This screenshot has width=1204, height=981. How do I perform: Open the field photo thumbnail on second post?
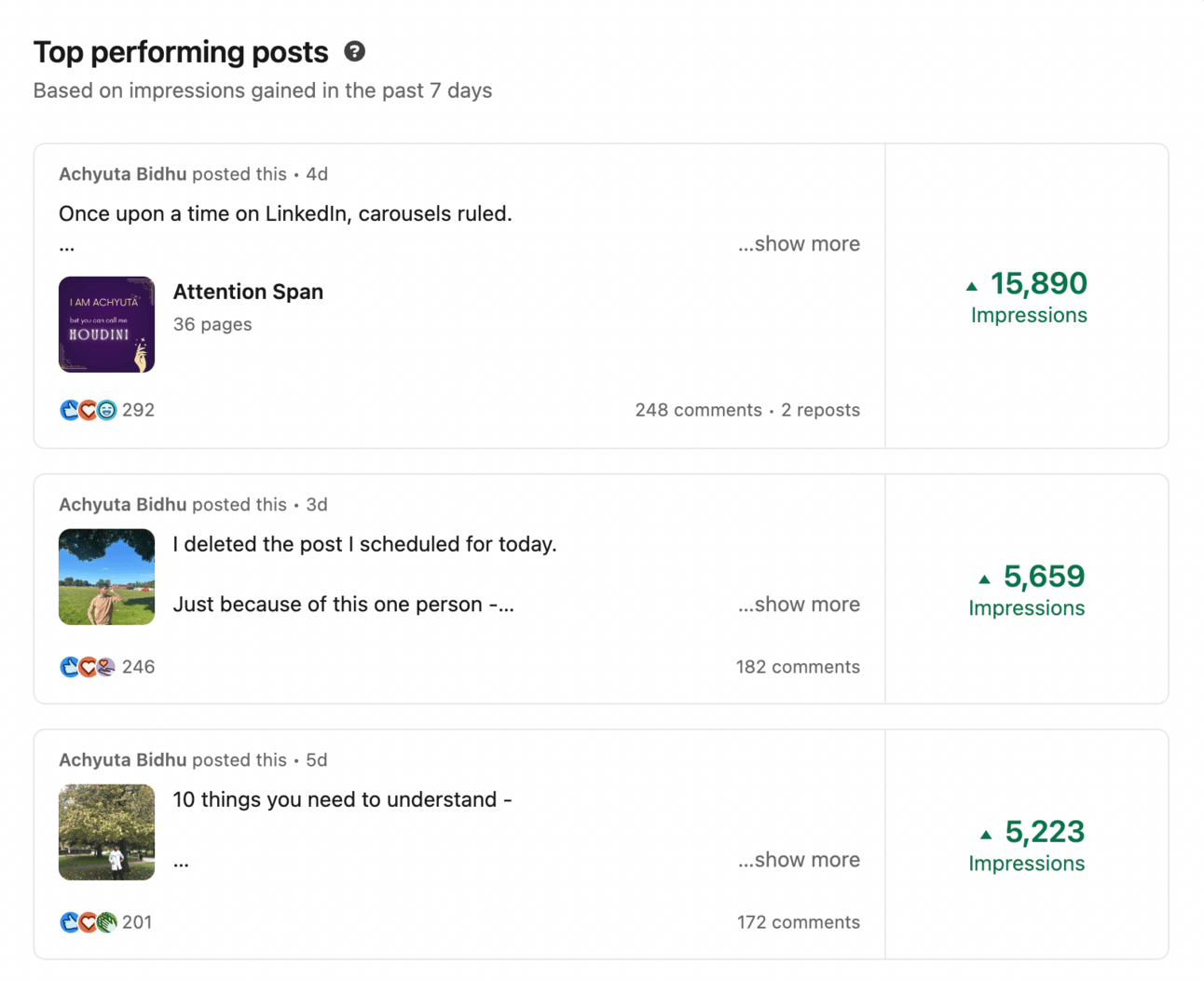pos(106,577)
